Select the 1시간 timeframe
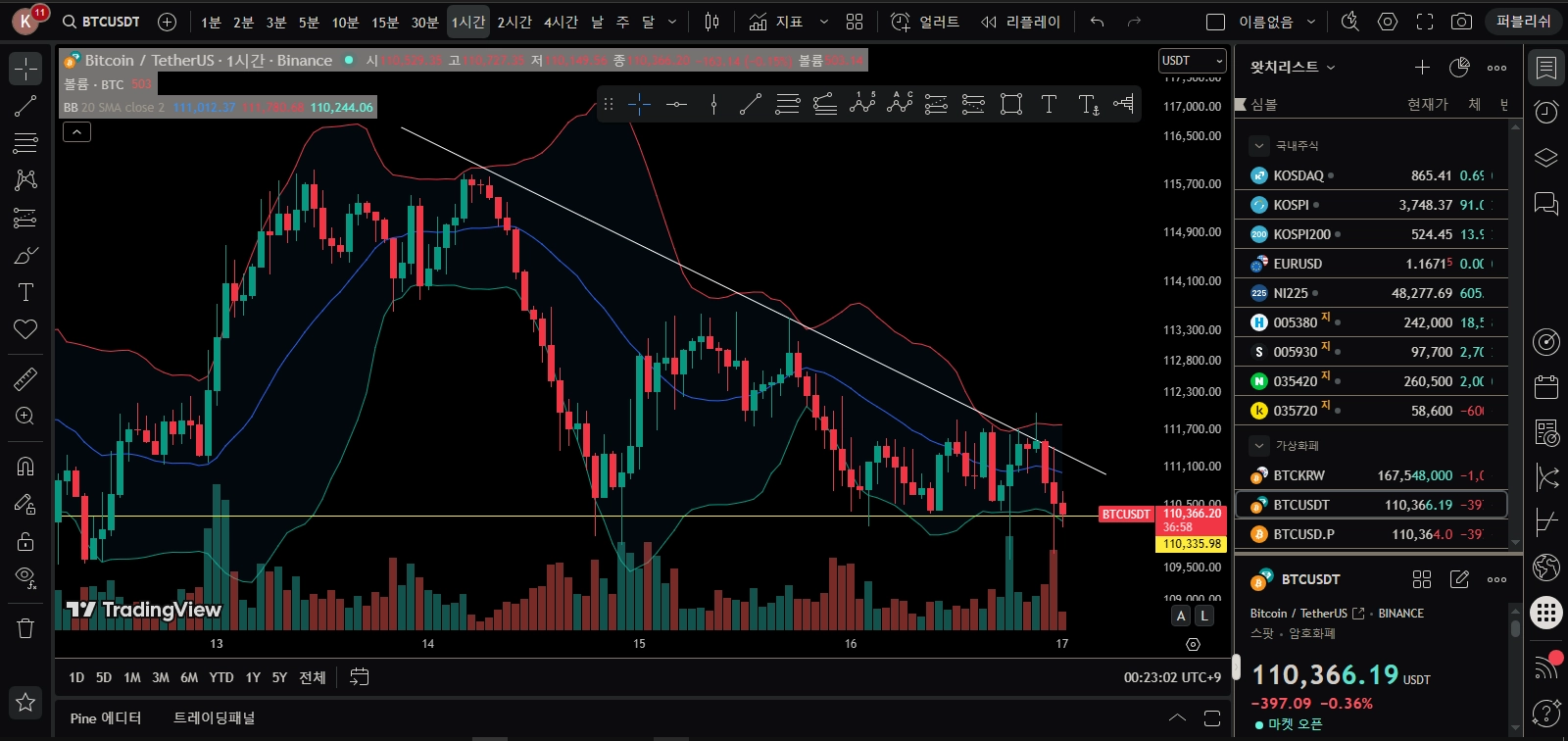Screen dimensions: 1568x741 (468, 22)
